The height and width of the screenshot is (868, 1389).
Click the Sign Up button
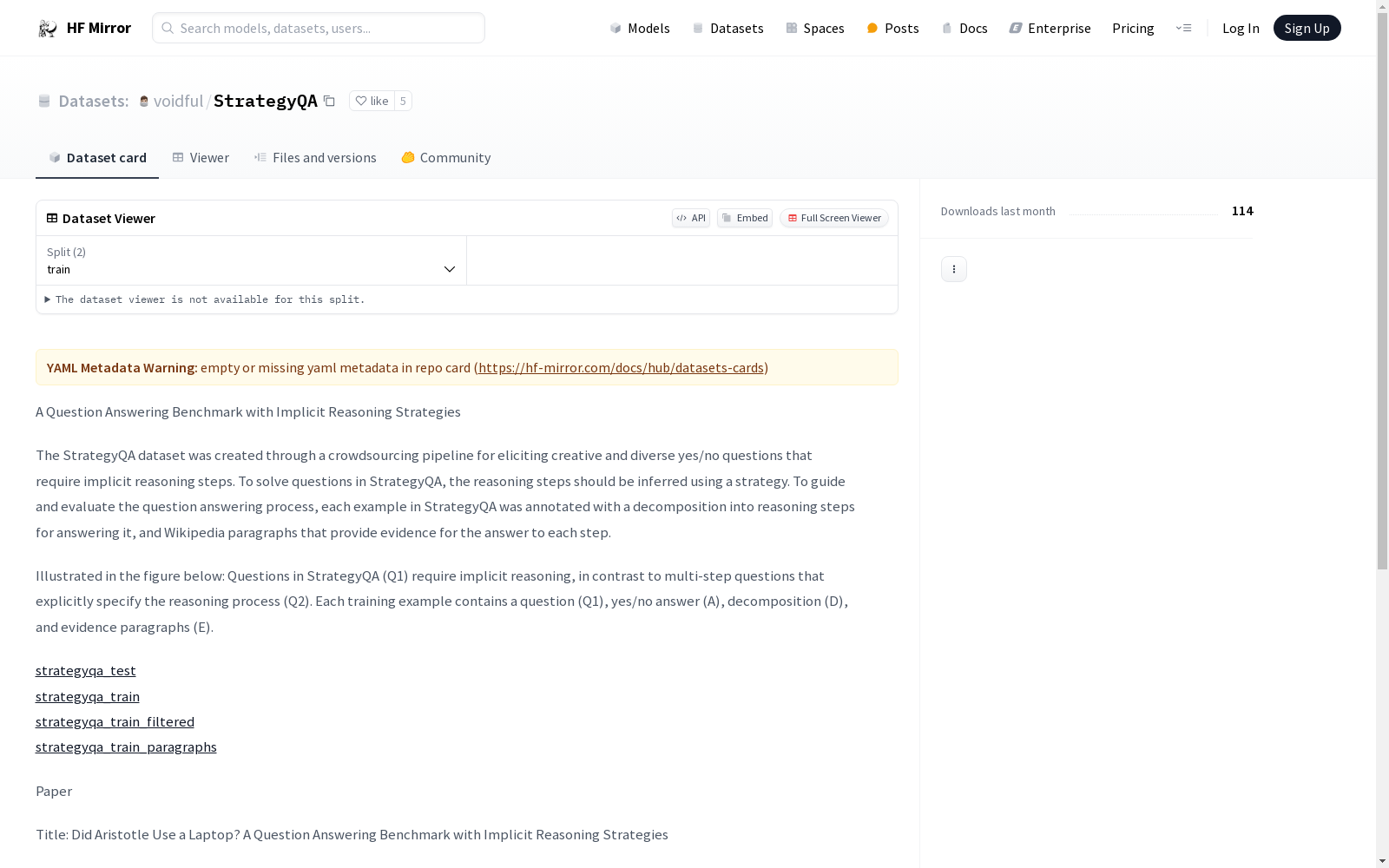(1307, 28)
